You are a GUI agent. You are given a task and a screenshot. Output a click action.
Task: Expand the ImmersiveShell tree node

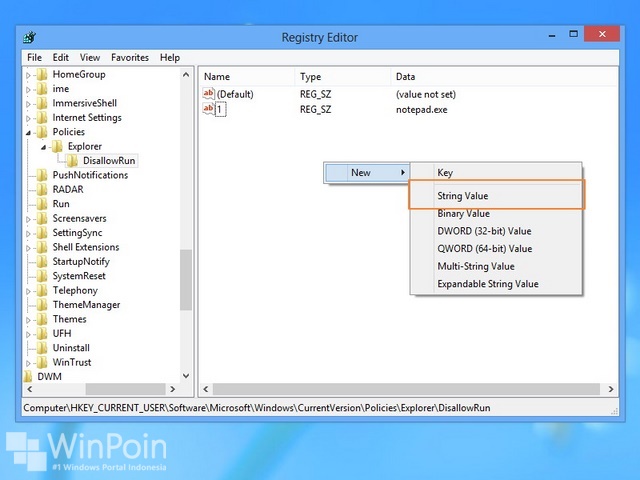click(28, 104)
